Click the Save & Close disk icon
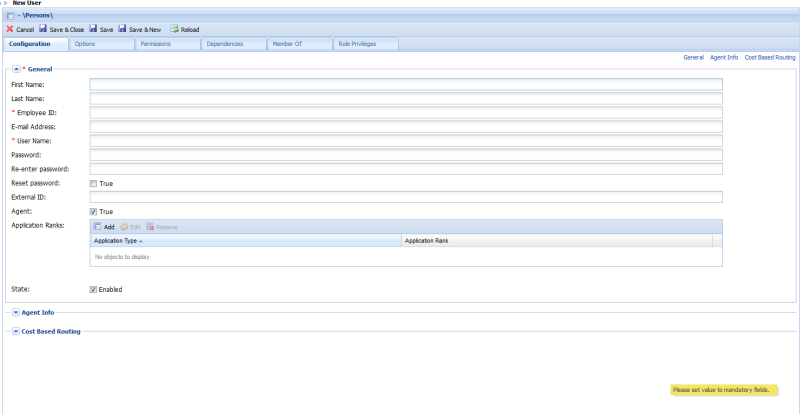 [43, 30]
